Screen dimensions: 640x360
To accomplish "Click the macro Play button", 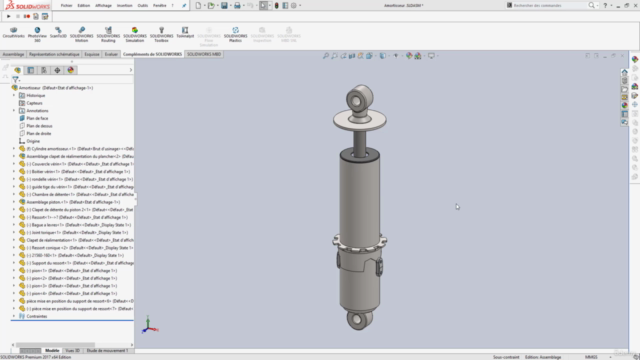I will 9,16.
